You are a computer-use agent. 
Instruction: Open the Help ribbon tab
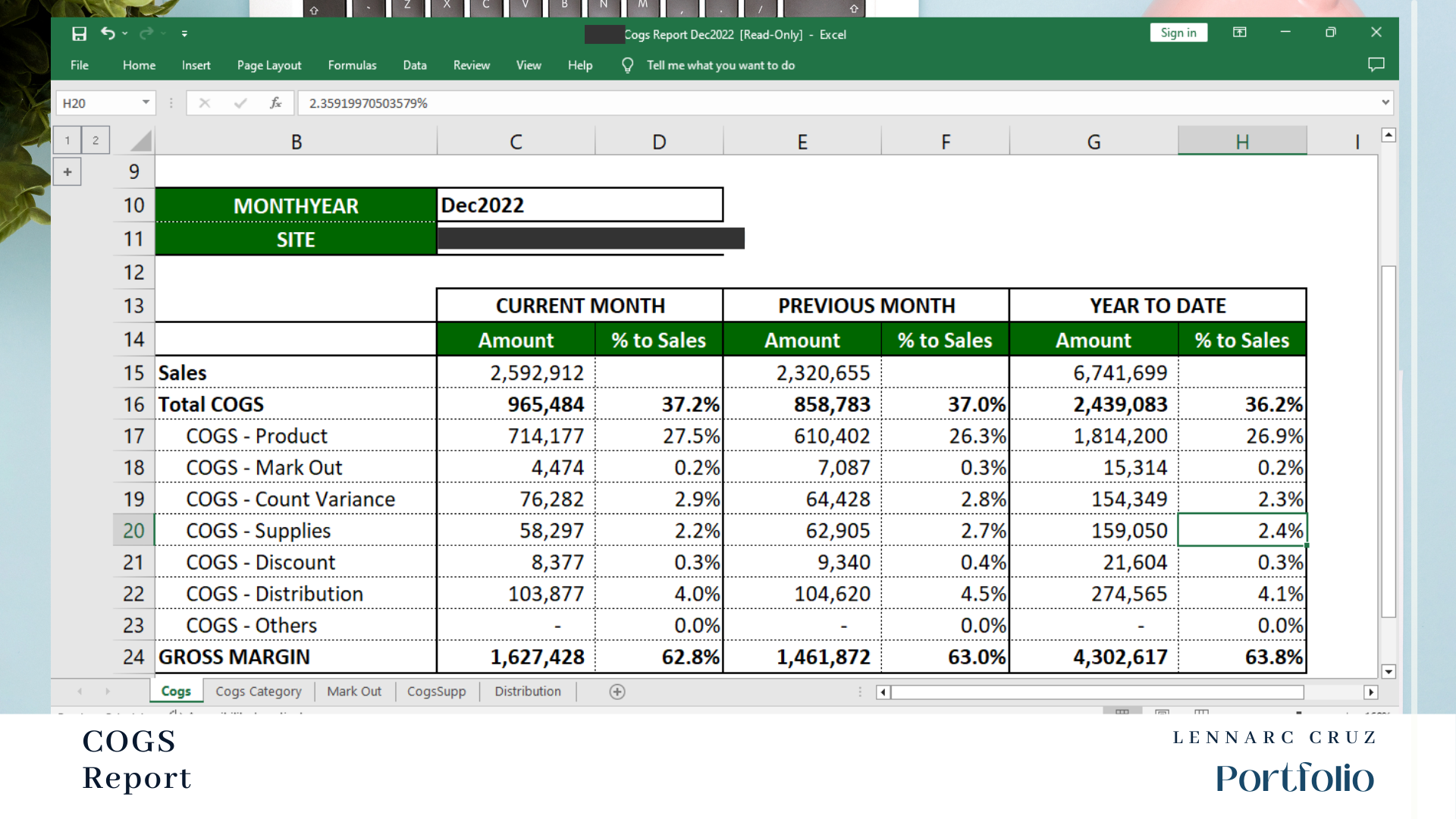point(580,65)
